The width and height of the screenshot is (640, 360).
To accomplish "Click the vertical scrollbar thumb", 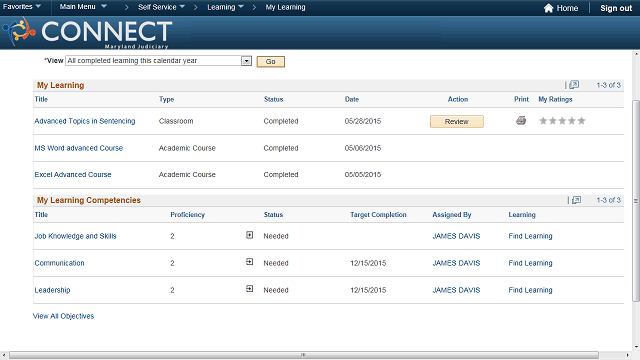I will pyautogui.click(x=636, y=201).
